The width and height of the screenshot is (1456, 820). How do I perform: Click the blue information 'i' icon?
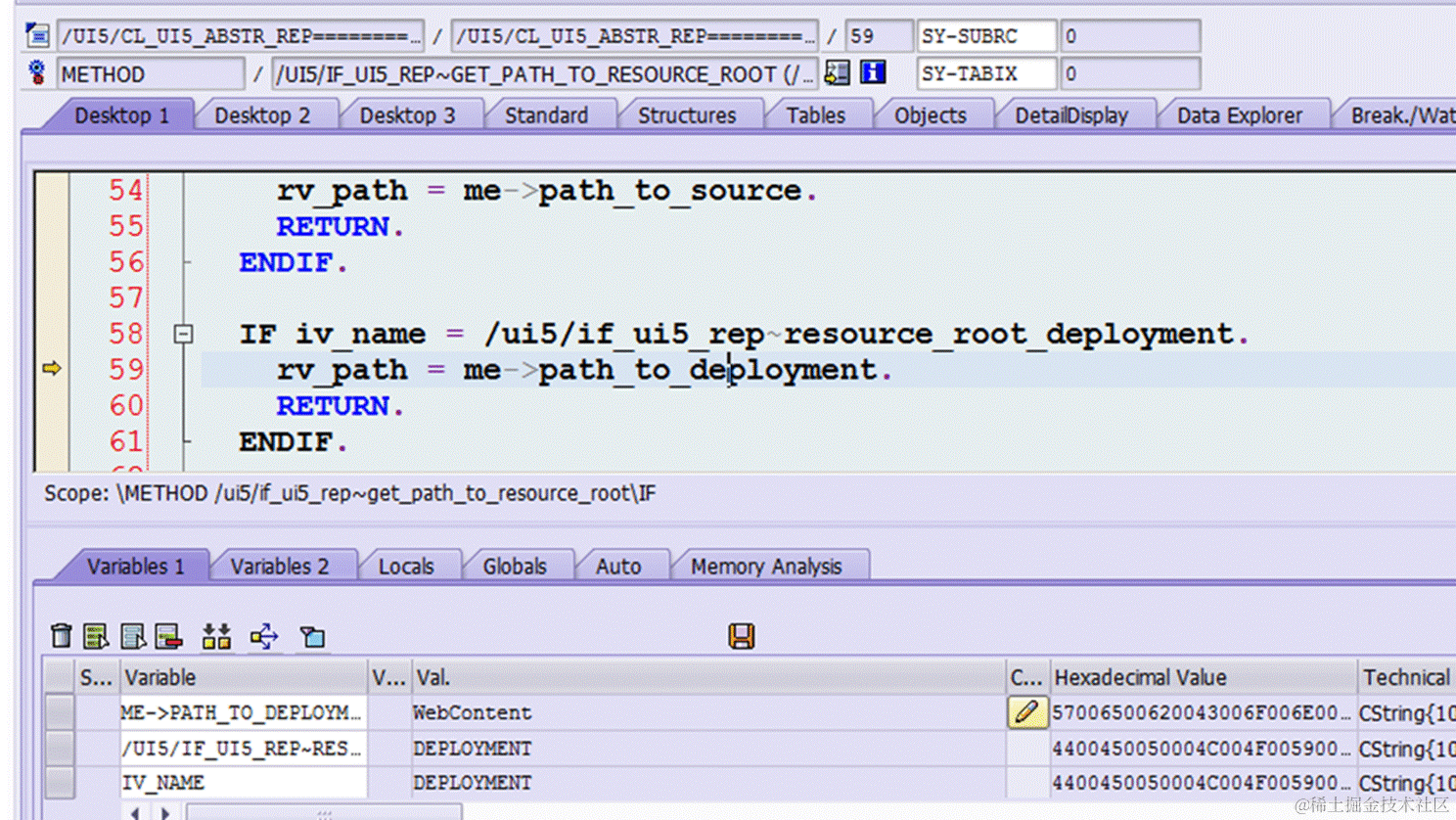tap(873, 72)
